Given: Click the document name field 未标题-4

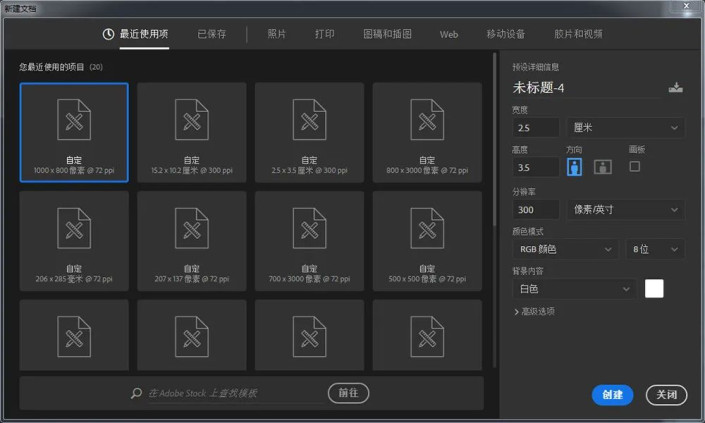Looking at the screenshot, I should pos(587,88).
